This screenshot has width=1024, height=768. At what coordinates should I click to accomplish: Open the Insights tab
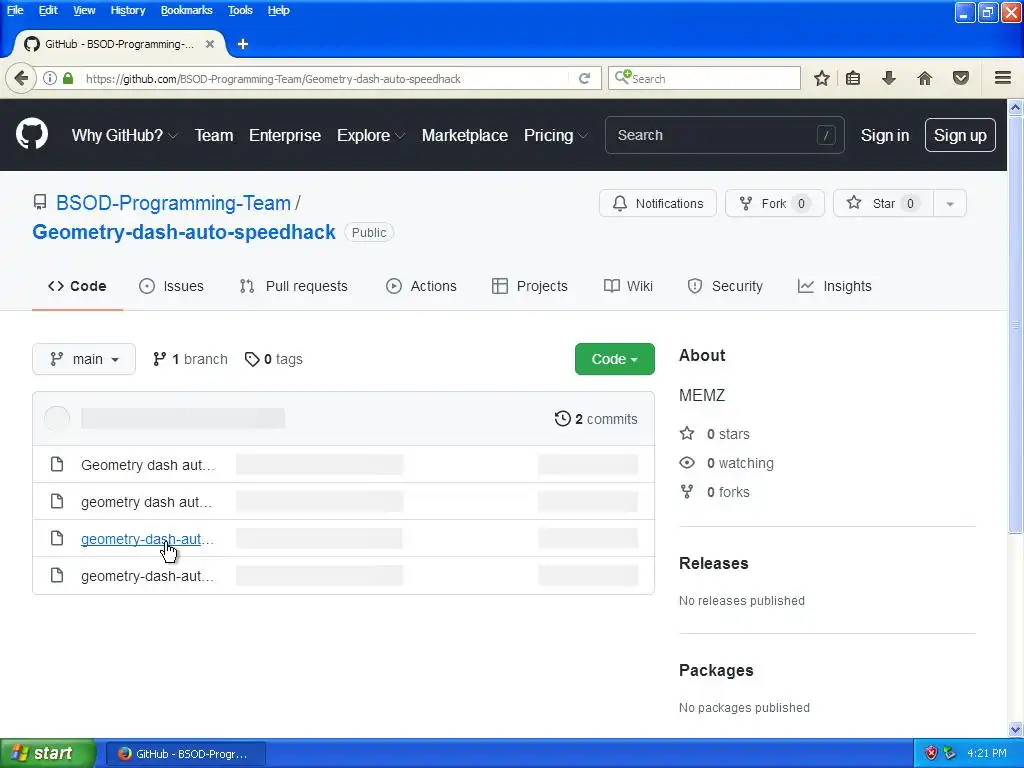click(835, 286)
